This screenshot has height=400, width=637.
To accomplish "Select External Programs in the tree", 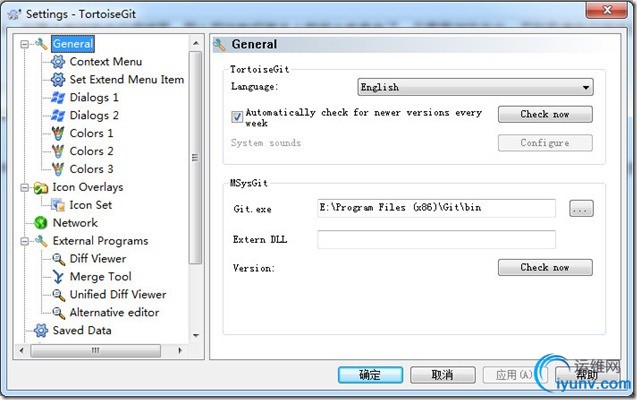I will point(100,241).
